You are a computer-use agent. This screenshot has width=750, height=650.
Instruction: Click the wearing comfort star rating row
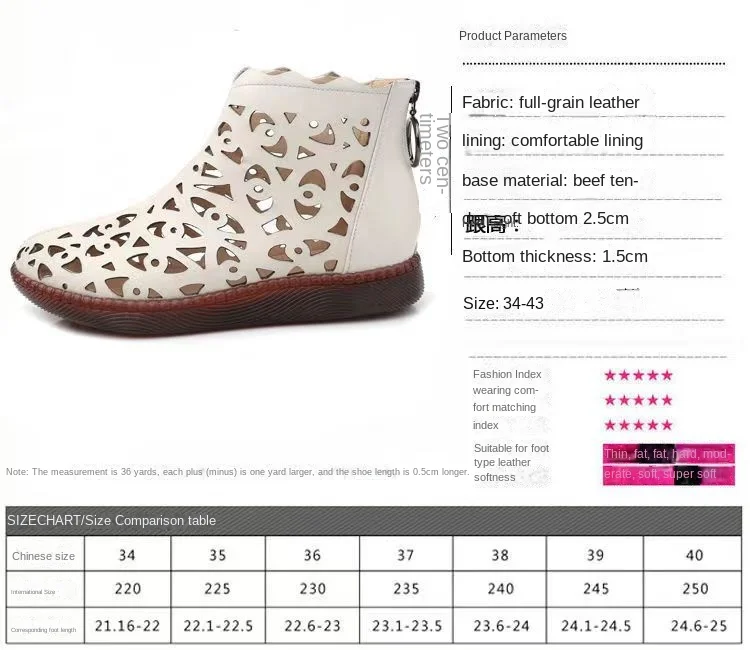coord(638,400)
